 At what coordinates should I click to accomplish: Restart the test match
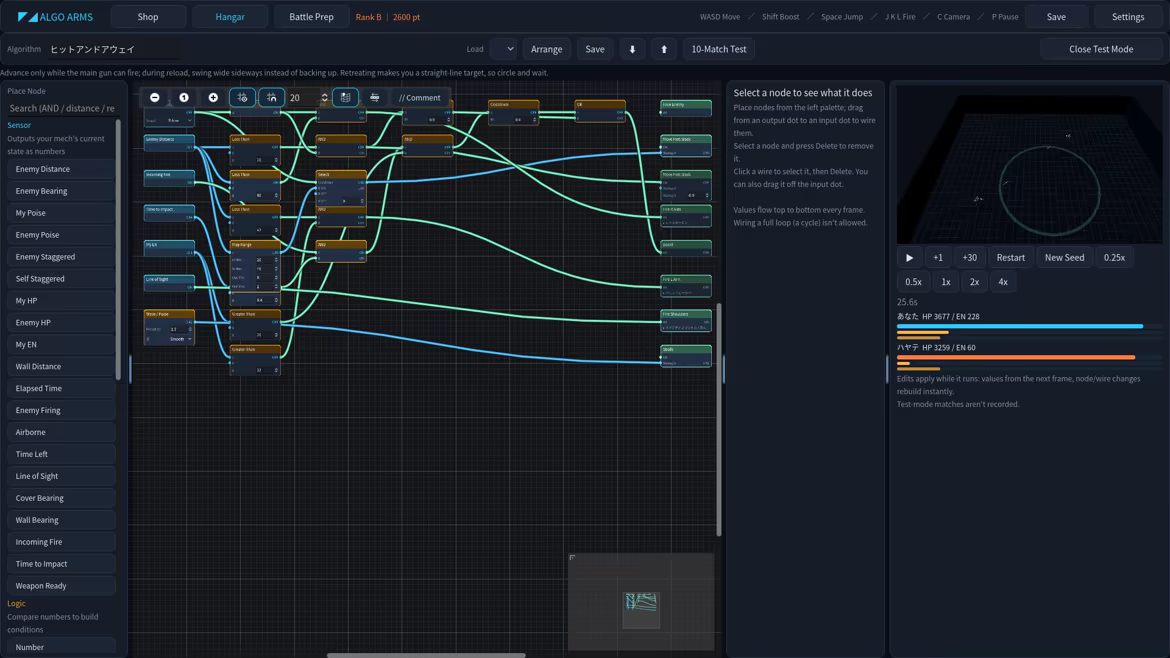pos(1010,257)
